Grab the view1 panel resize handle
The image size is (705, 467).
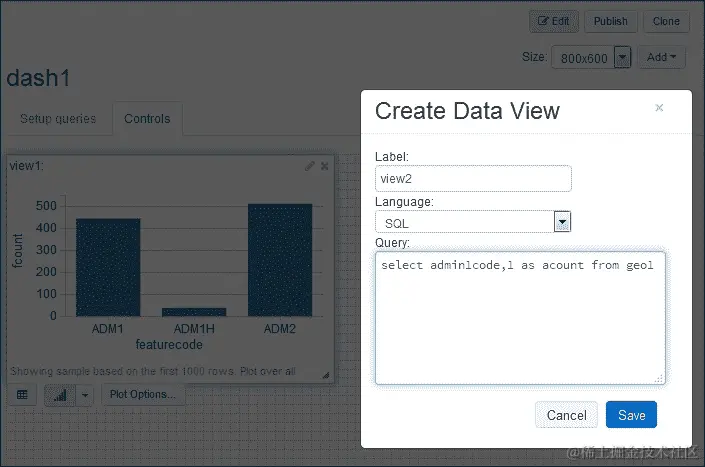pos(326,375)
